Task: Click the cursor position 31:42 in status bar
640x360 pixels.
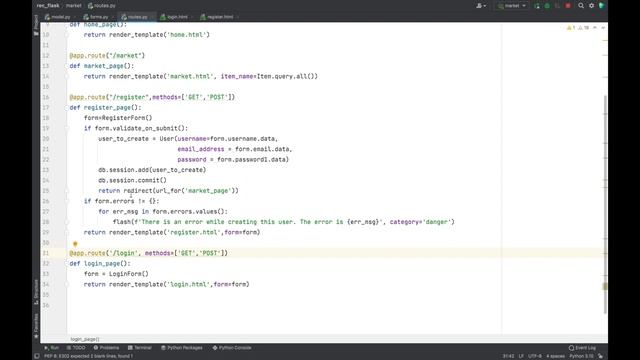Action: coord(508,356)
